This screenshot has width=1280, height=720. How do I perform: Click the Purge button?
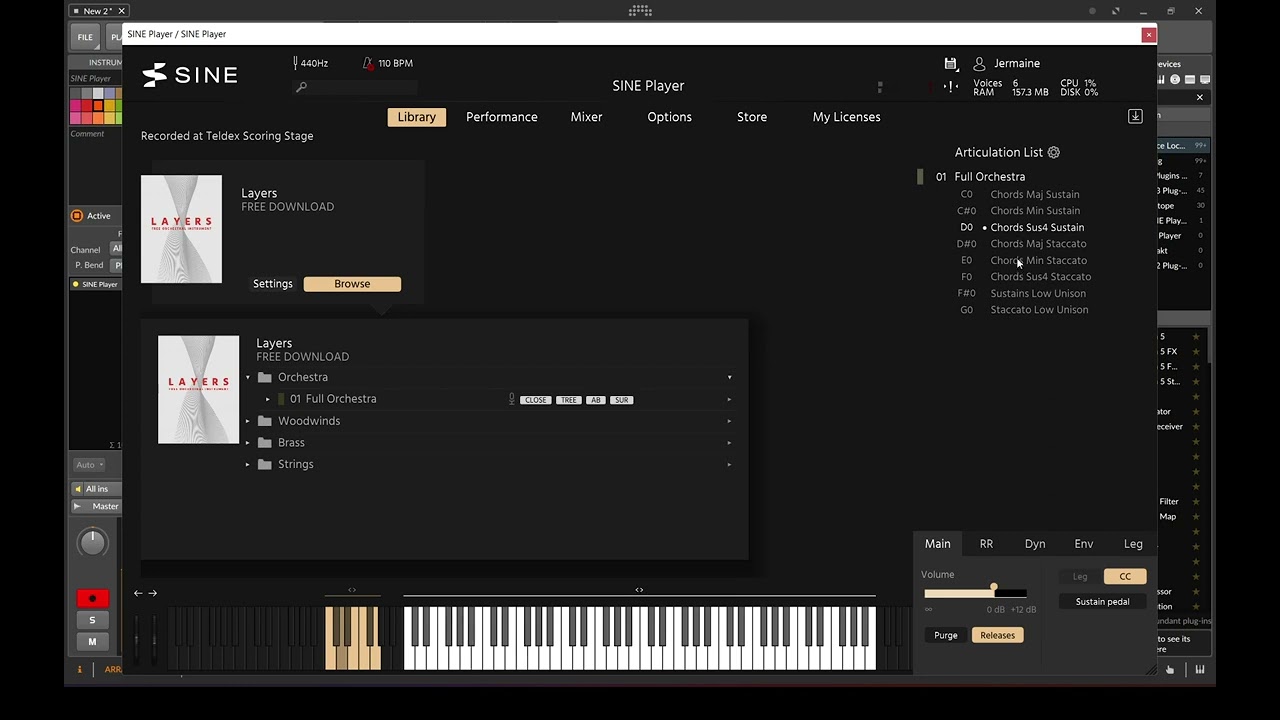pos(945,635)
